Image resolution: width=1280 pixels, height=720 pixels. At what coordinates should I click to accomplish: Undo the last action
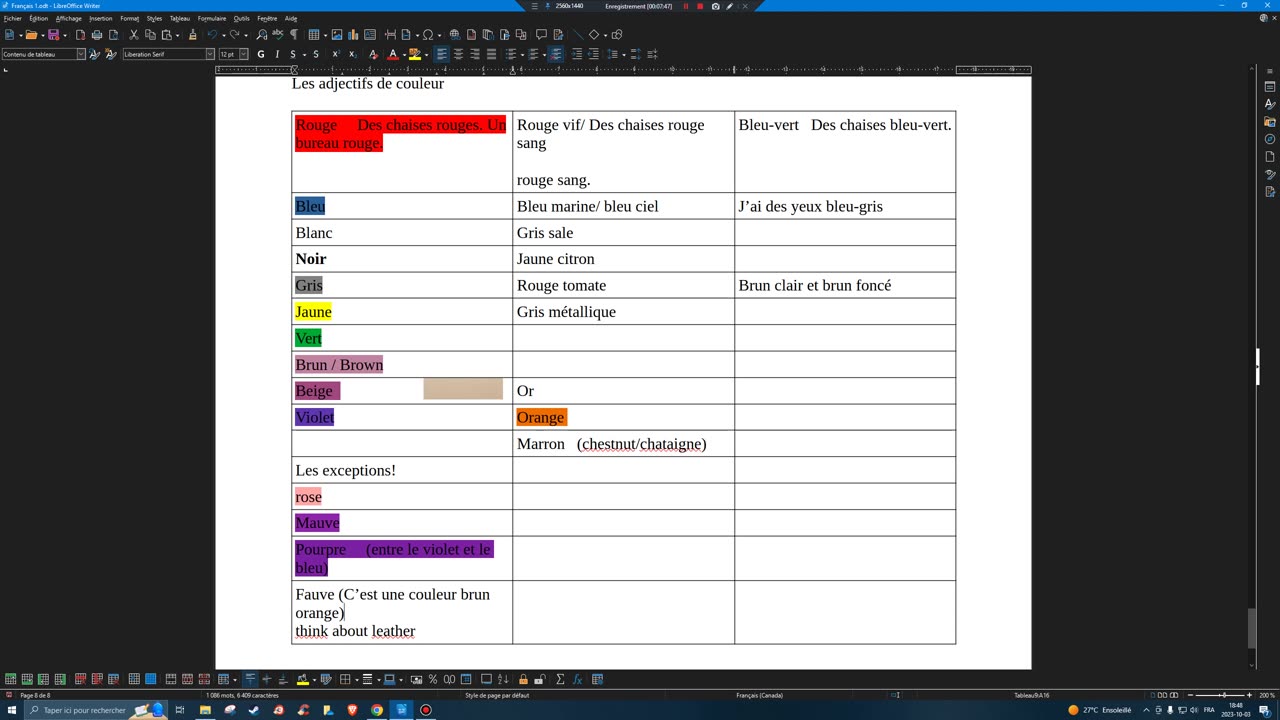[x=211, y=35]
